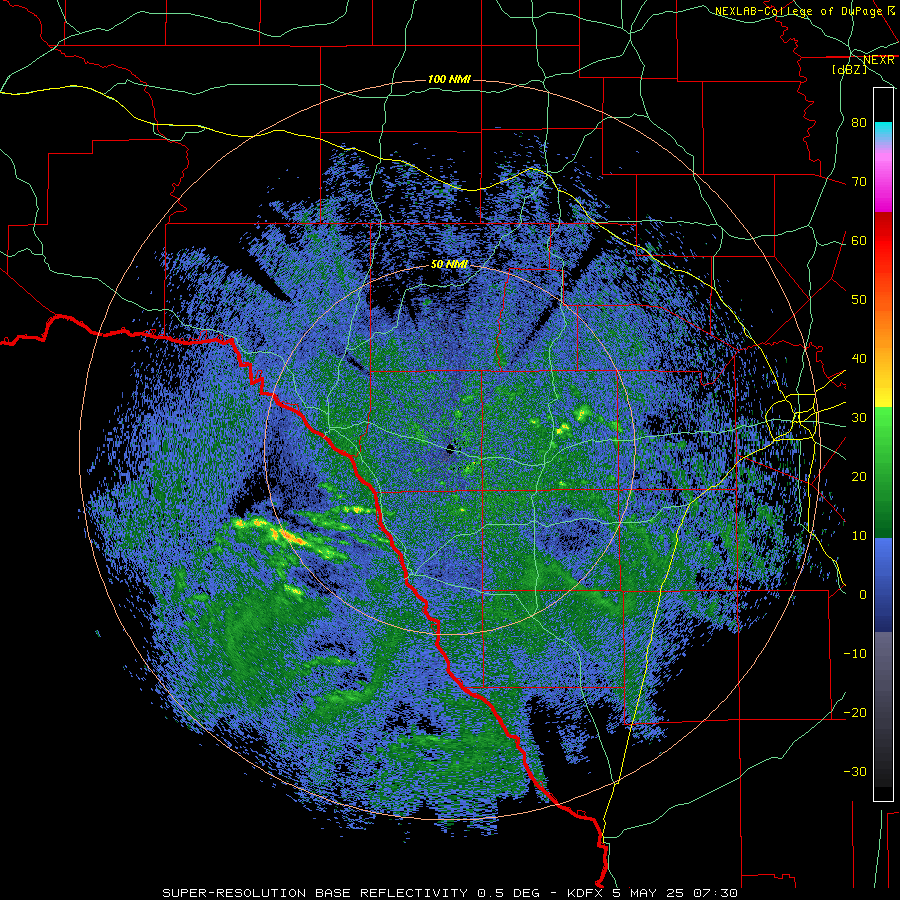Viewport: 900px width, 900px height.
Task: Click the 40 value on the dBZ scale
Action: click(x=859, y=359)
